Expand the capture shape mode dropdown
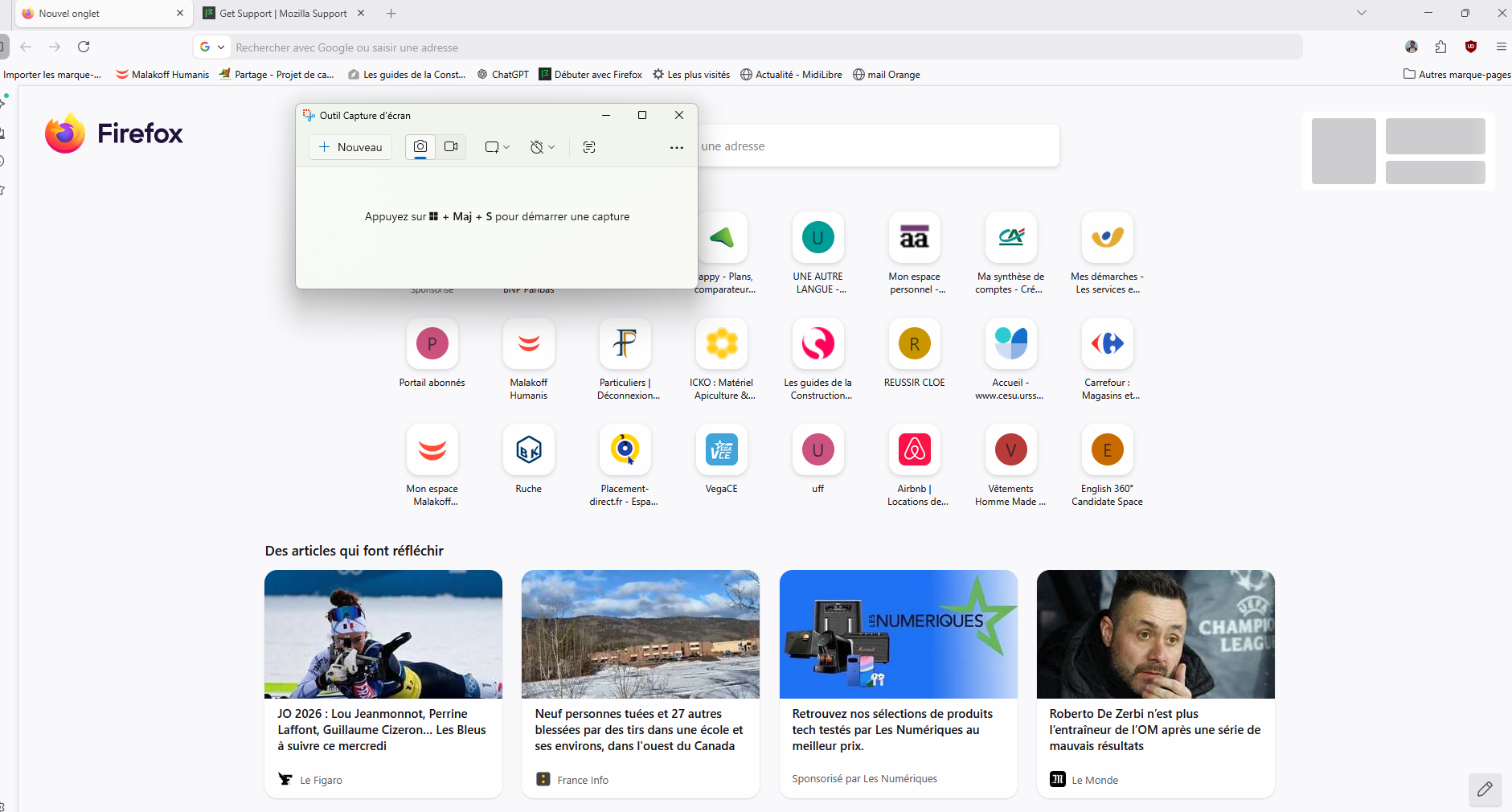Viewport: 1512px width, 812px height. 497,147
